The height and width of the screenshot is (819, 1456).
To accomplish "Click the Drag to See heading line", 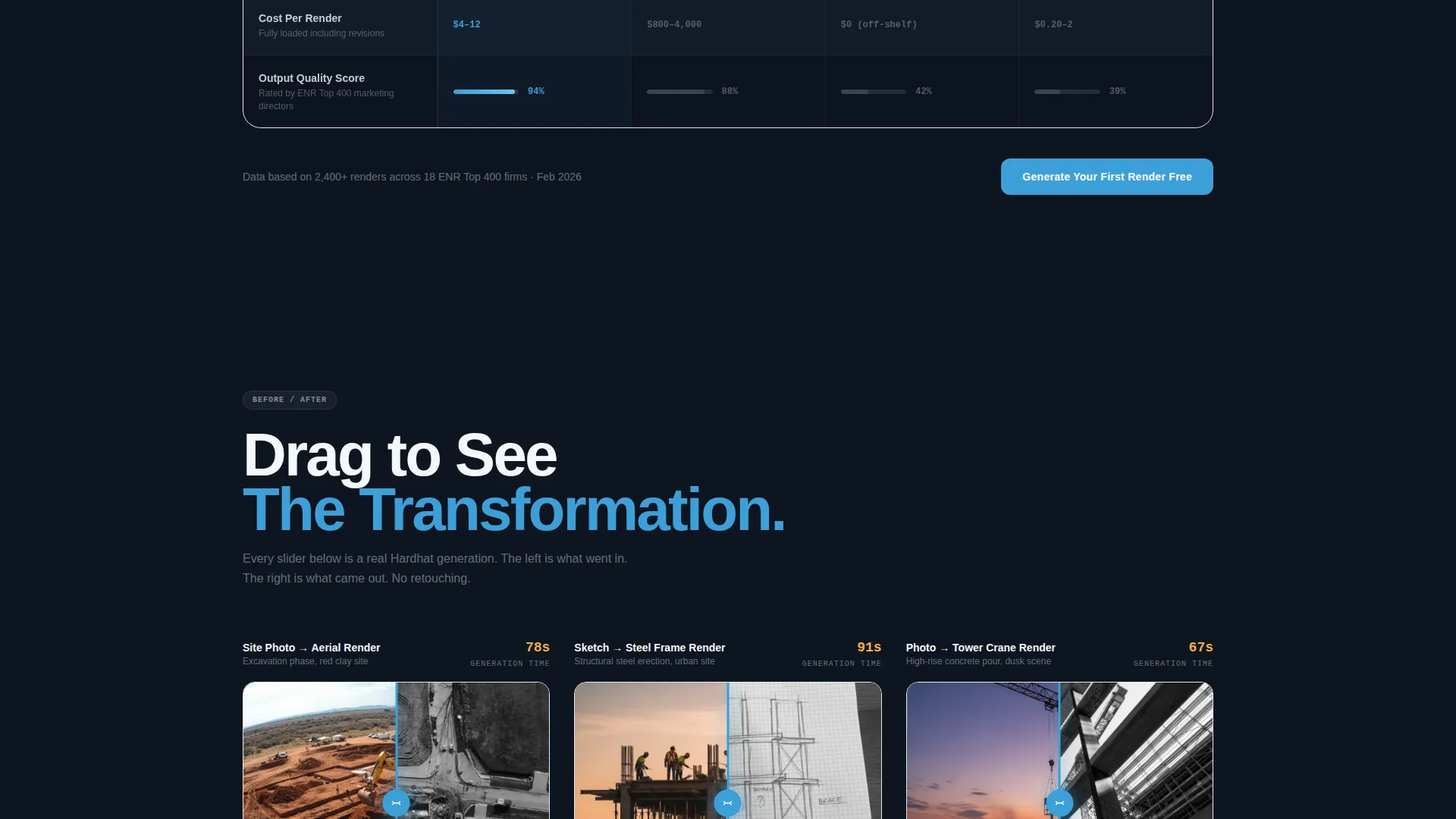I will click(400, 455).
